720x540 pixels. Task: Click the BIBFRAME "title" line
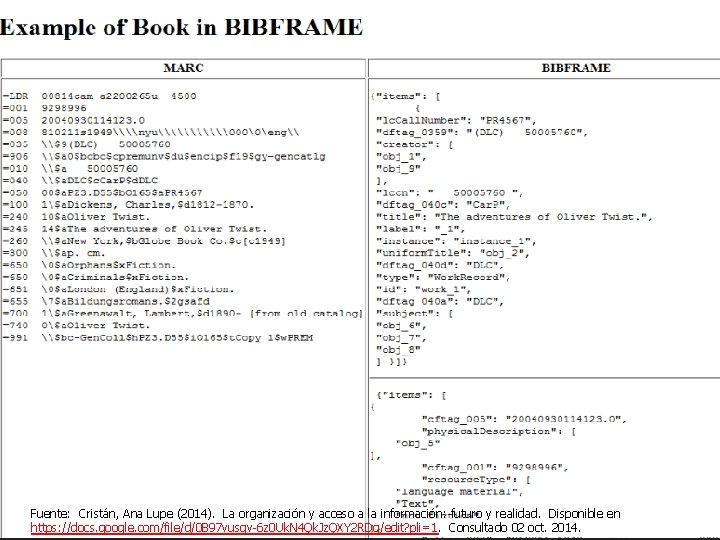point(514,217)
